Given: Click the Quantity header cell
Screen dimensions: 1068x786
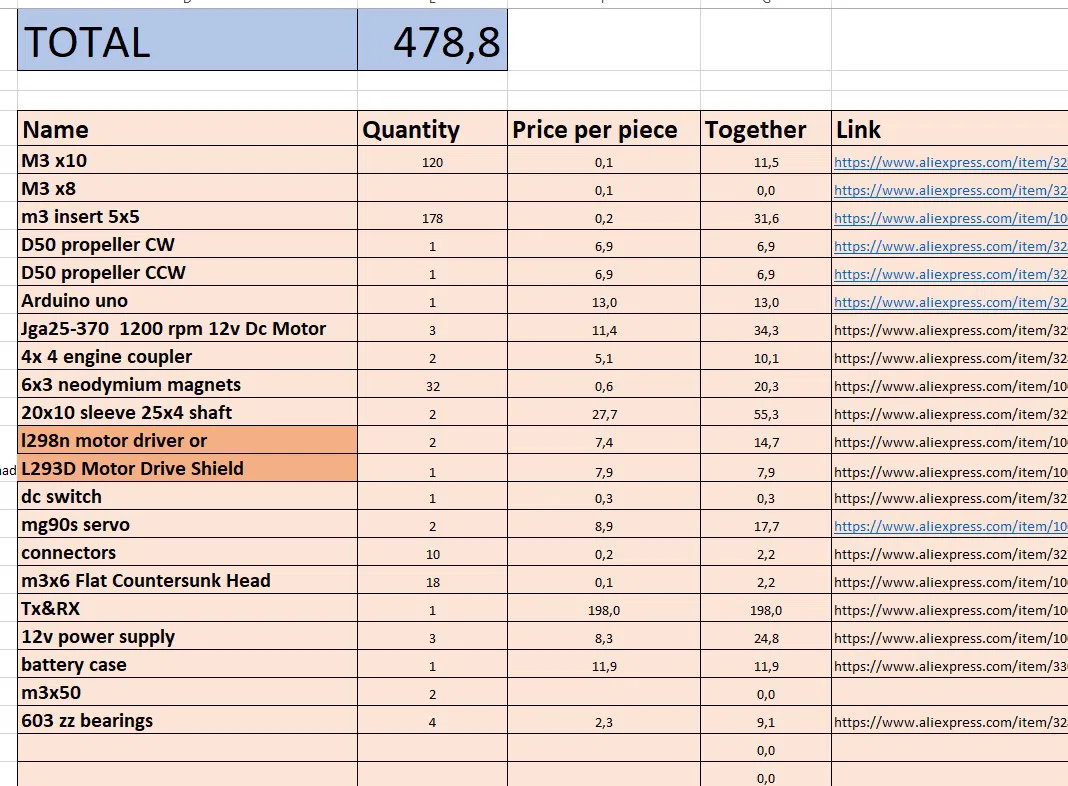Looking at the screenshot, I should [x=432, y=129].
